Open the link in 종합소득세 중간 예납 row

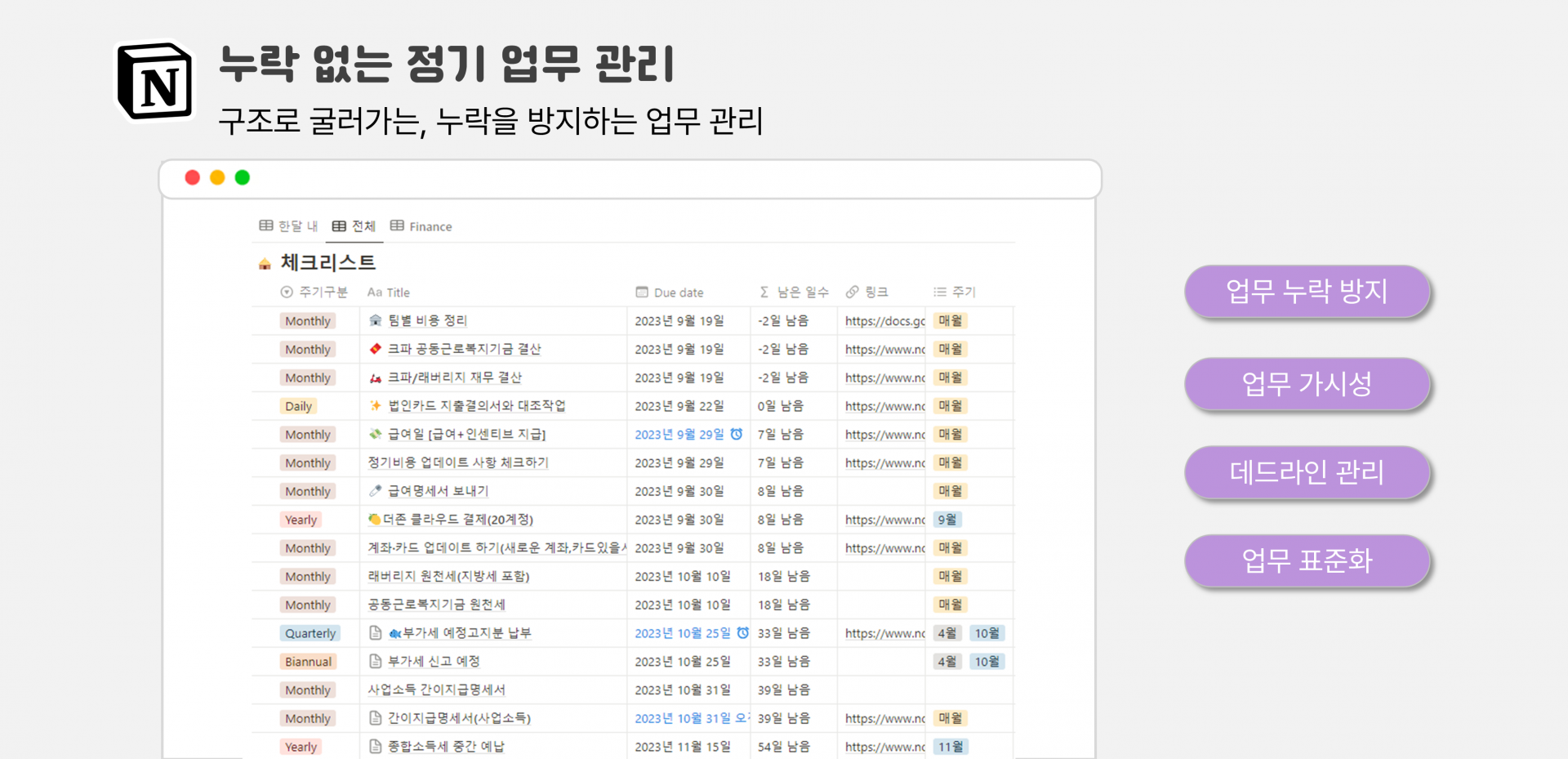click(x=884, y=747)
